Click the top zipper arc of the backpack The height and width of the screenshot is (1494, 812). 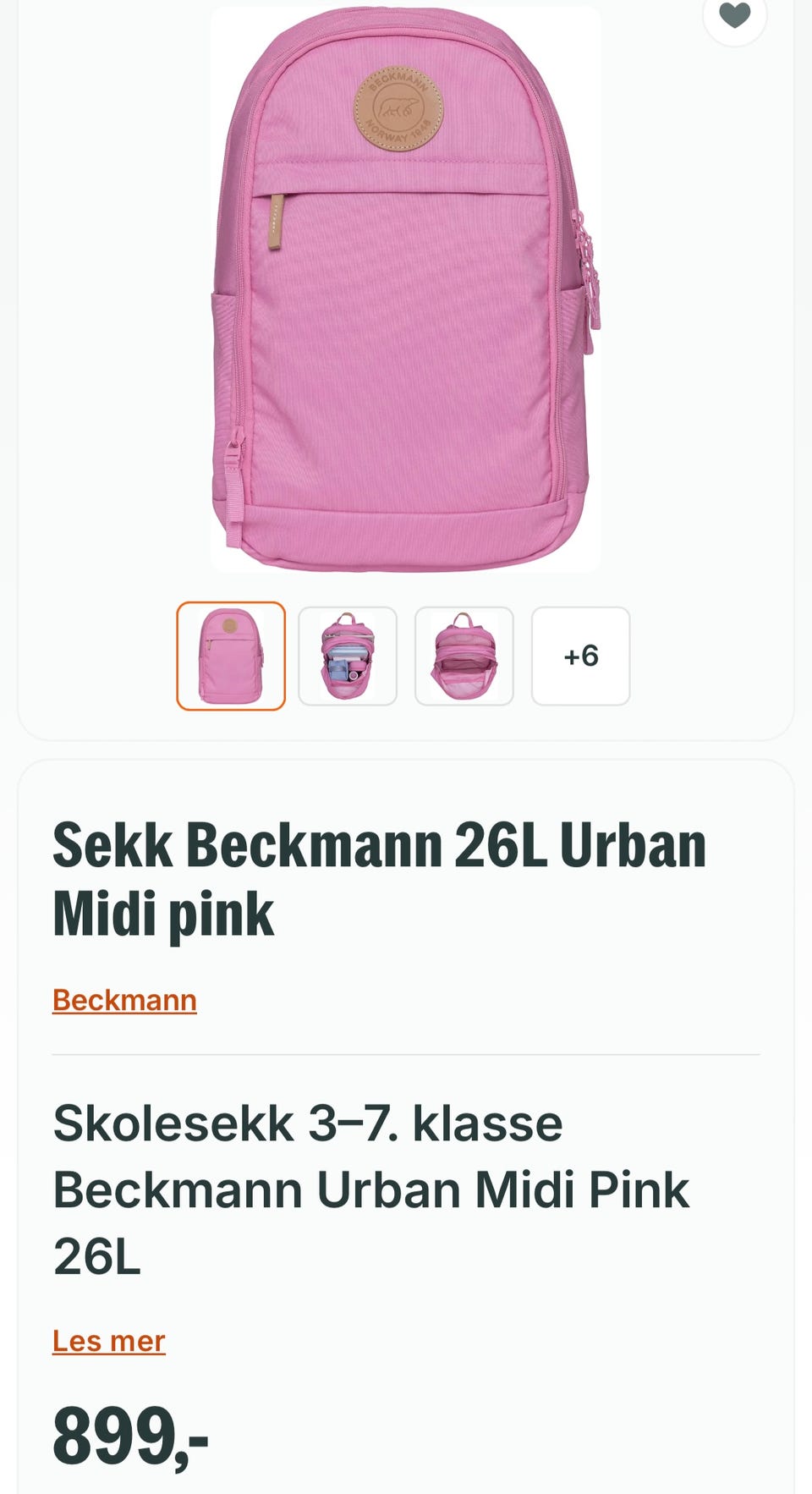pos(398,34)
